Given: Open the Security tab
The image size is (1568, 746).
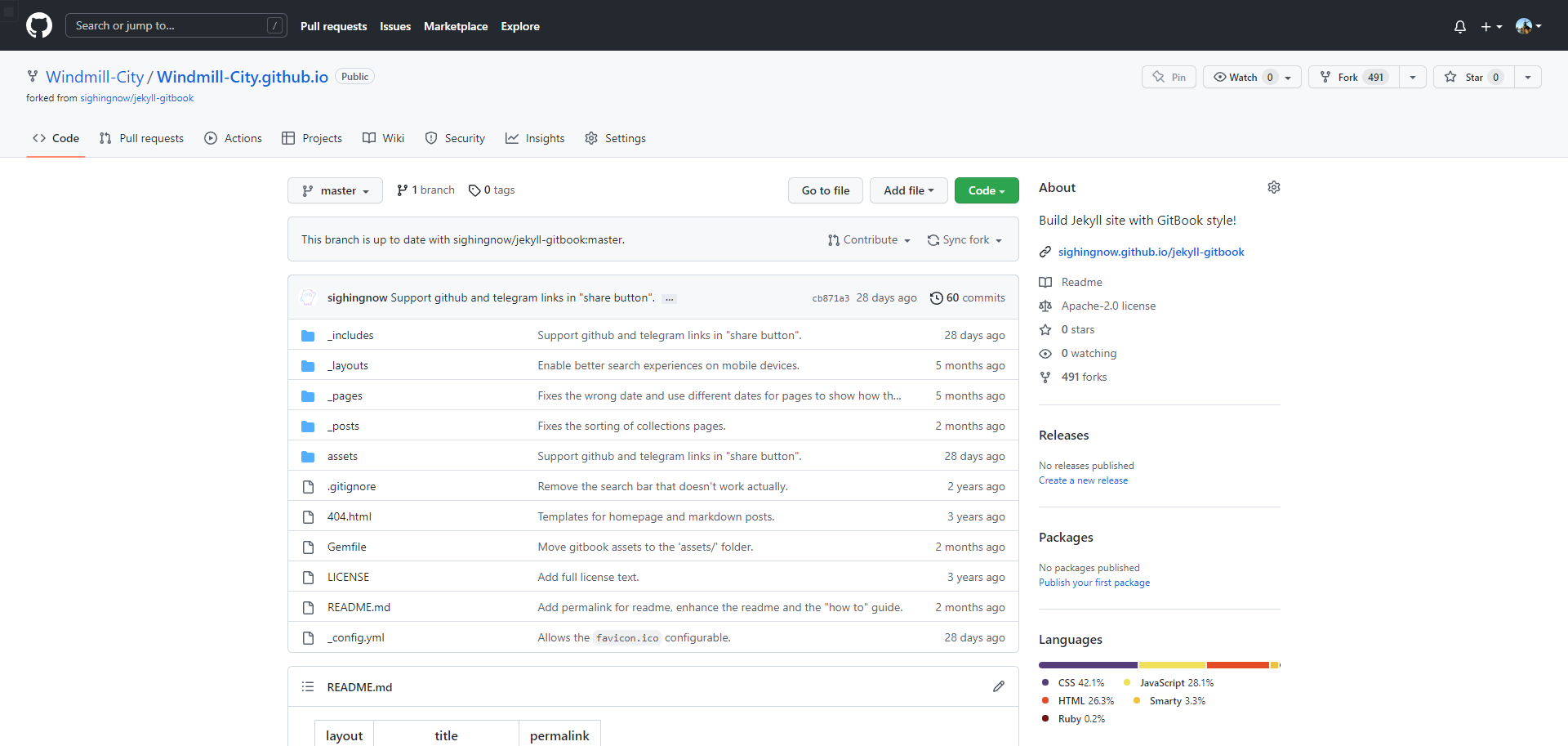Looking at the screenshot, I should click(455, 138).
